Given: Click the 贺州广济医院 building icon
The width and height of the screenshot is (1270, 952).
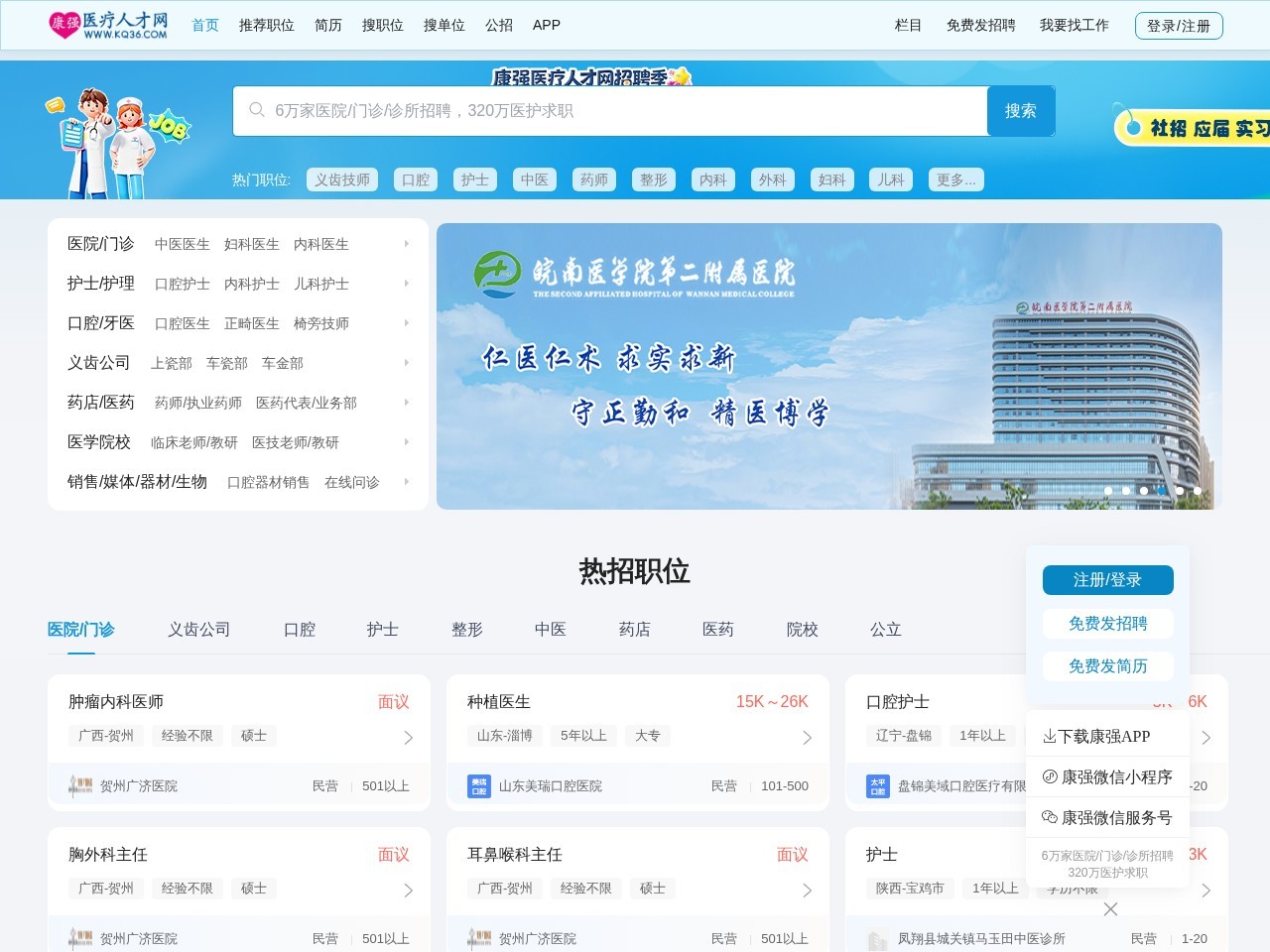Looking at the screenshot, I should coord(79,785).
